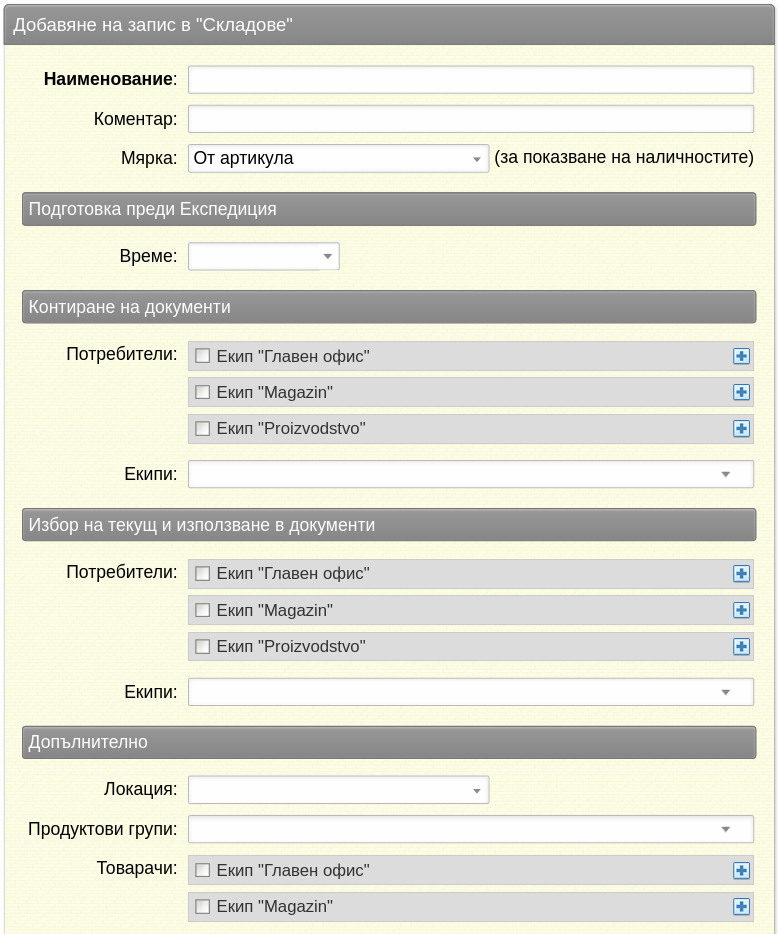Viewport: 778px width, 934px height.
Task: Open Екипи dropdown under Контиране на документи
Action: (471, 474)
